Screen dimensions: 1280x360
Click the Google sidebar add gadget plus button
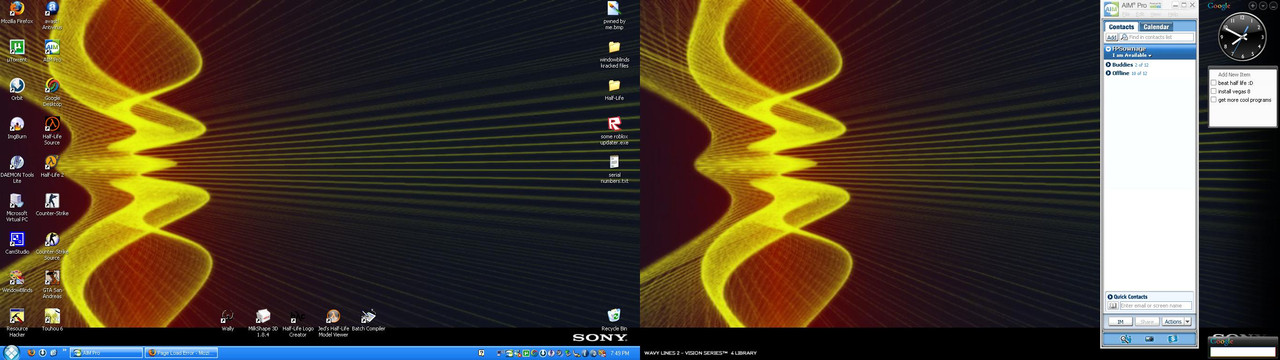pos(1252,5)
